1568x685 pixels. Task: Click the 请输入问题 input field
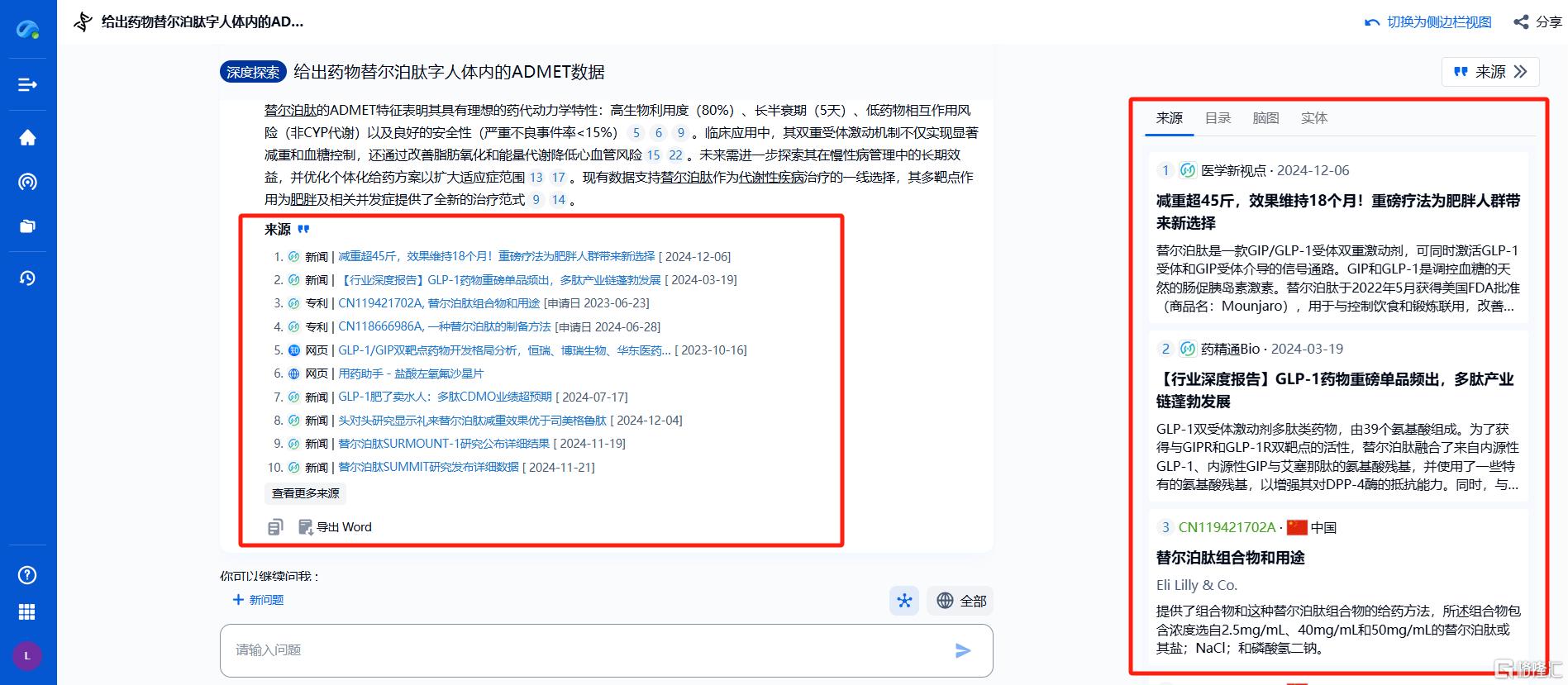pos(606,650)
